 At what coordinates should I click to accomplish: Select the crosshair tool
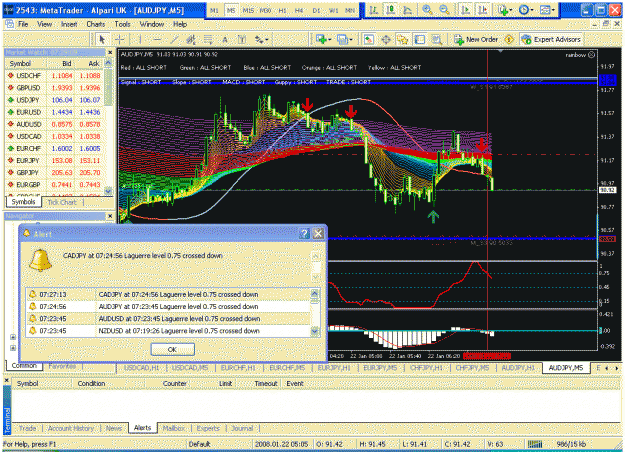coord(119,39)
